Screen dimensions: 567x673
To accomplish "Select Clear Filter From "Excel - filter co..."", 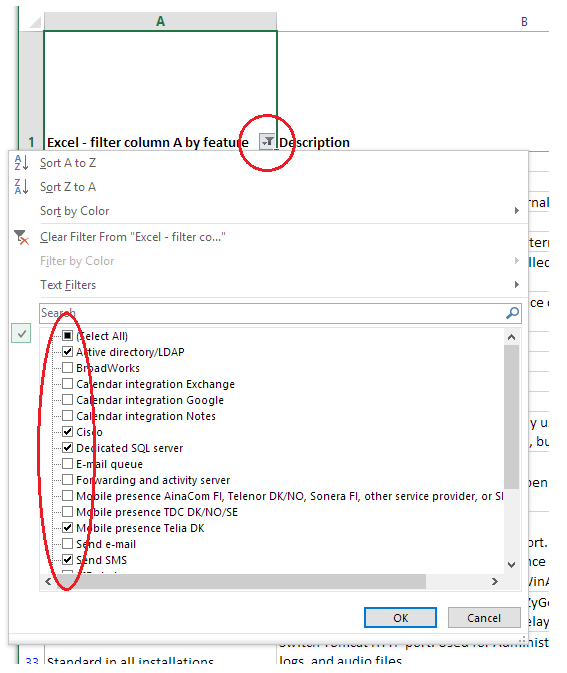I will (133, 237).
